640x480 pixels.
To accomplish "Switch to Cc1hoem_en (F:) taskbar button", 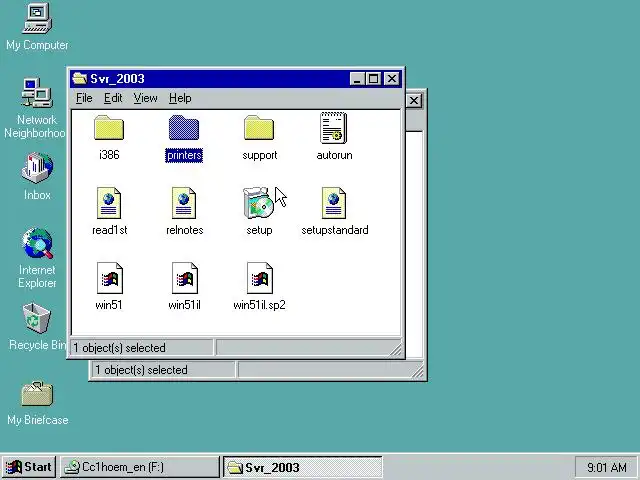I will [x=140, y=467].
